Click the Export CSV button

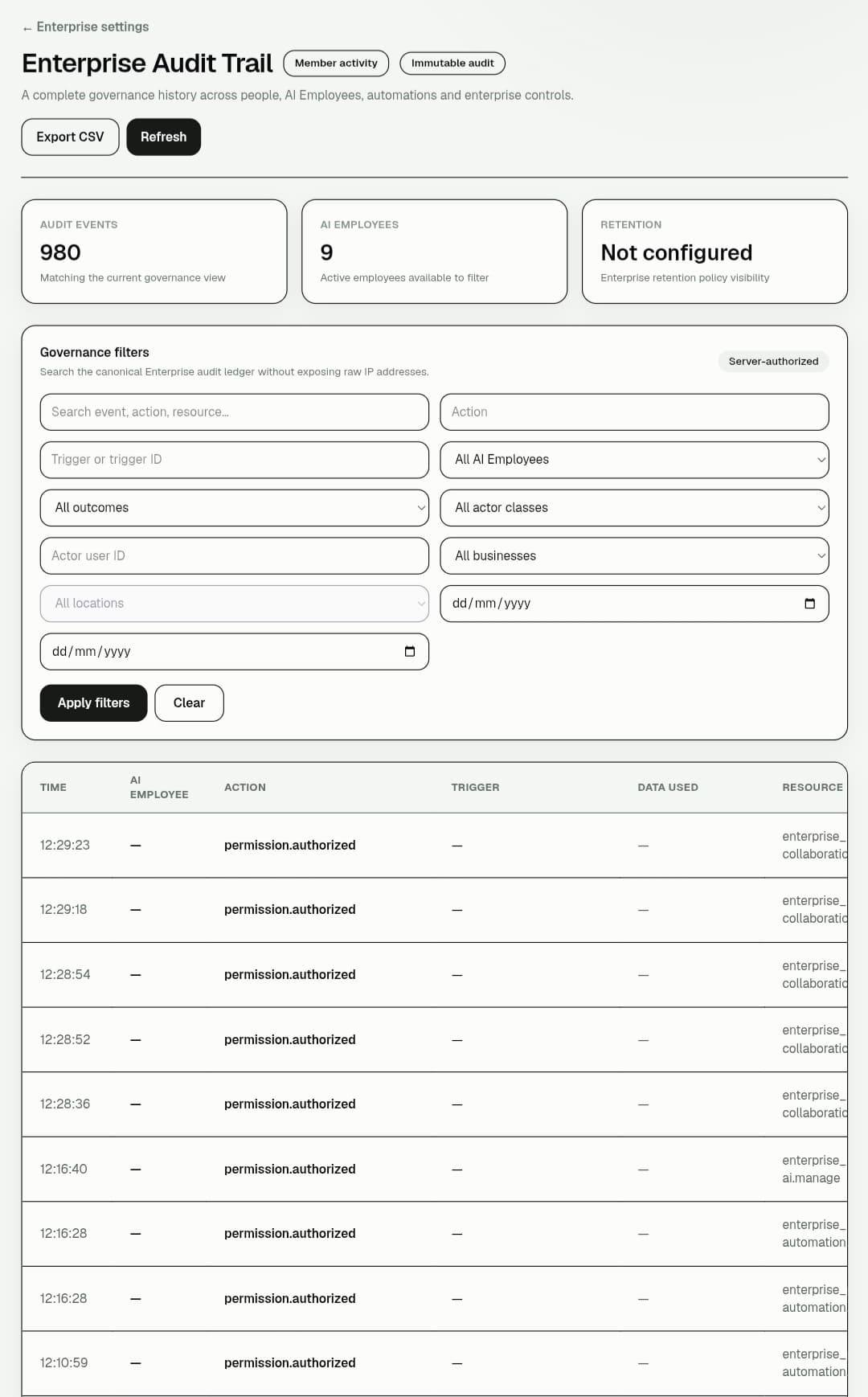pos(70,137)
